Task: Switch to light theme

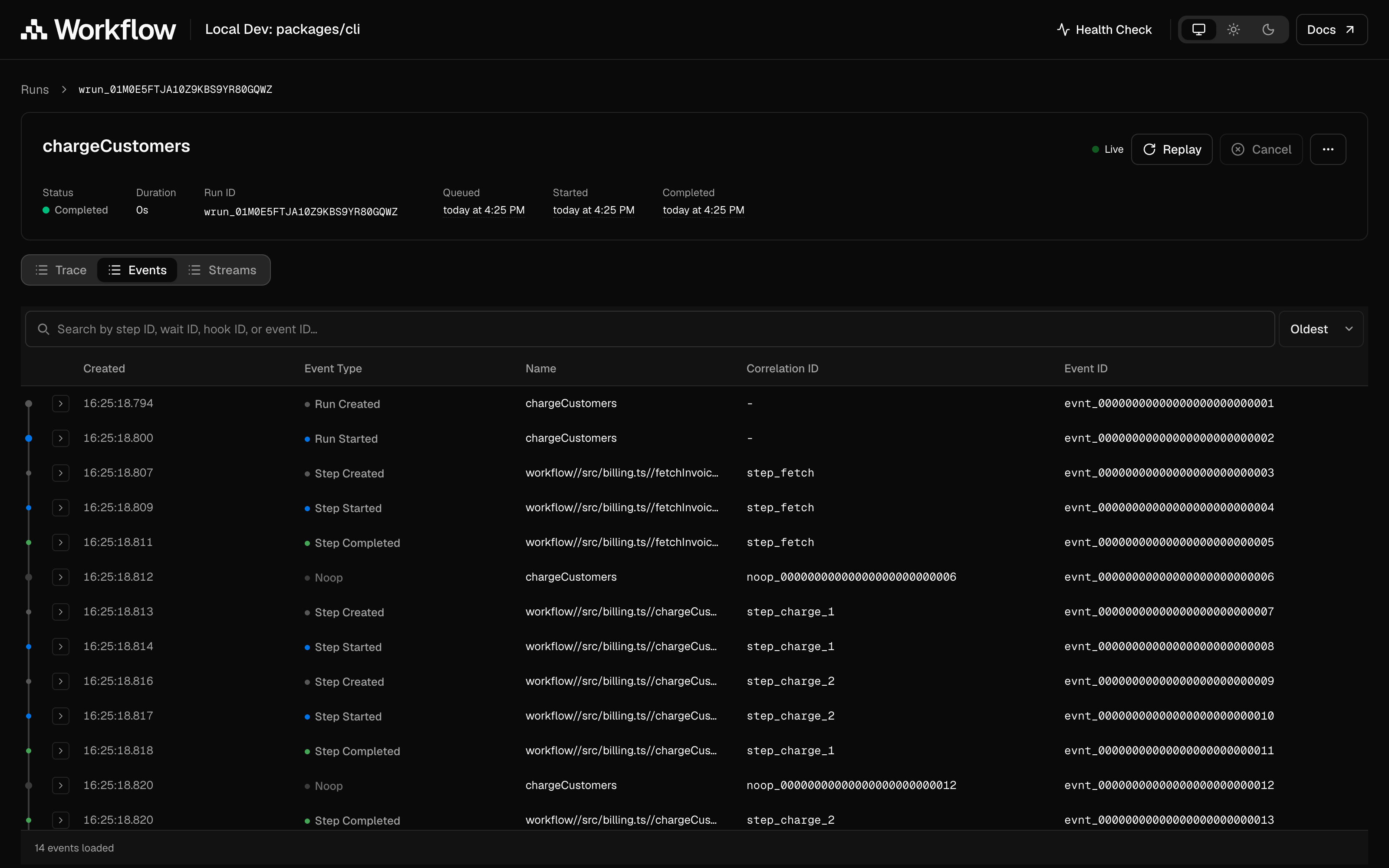Action: (1234, 29)
